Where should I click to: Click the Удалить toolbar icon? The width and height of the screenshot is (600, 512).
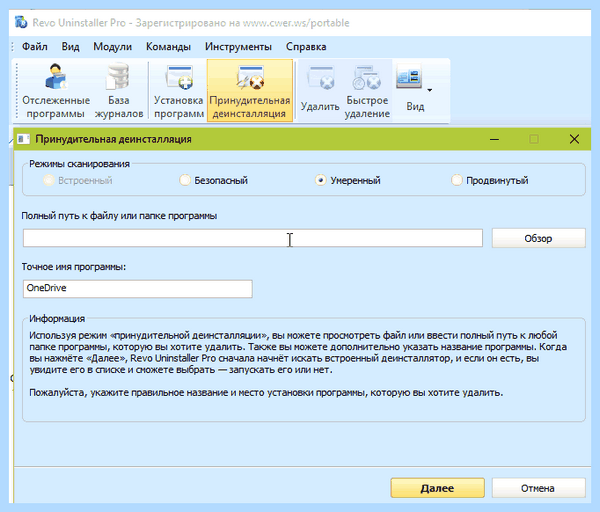point(320,91)
